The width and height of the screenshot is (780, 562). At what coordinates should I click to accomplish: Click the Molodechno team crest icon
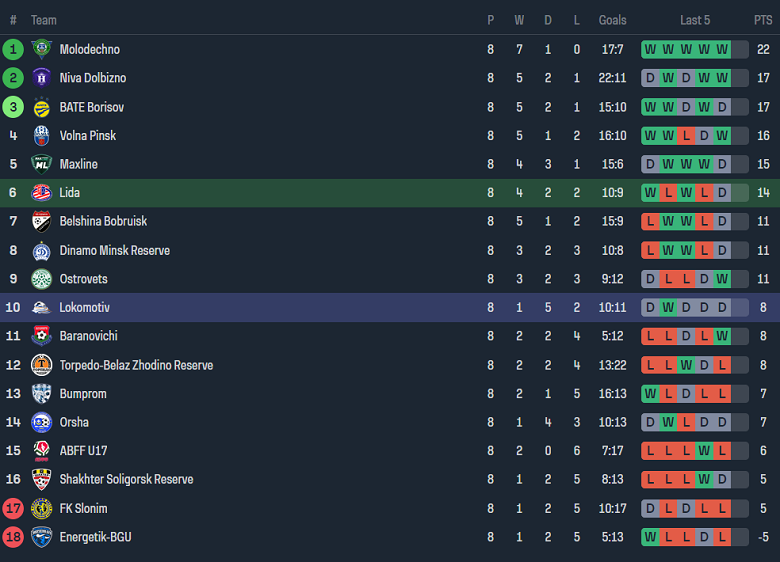pos(41,49)
